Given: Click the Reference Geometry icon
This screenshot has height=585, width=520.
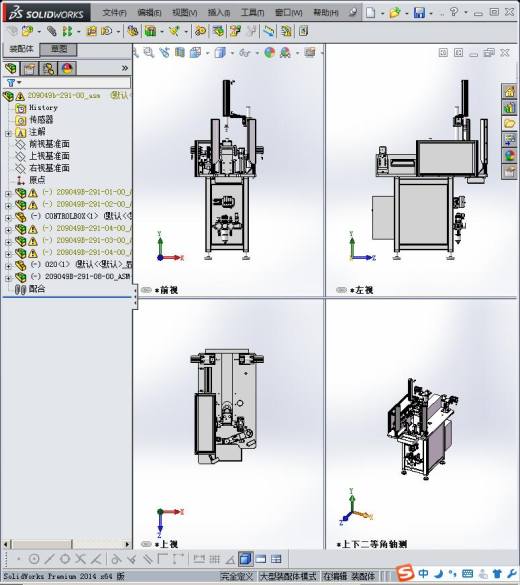Looking at the screenshot, I should (x=174, y=31).
